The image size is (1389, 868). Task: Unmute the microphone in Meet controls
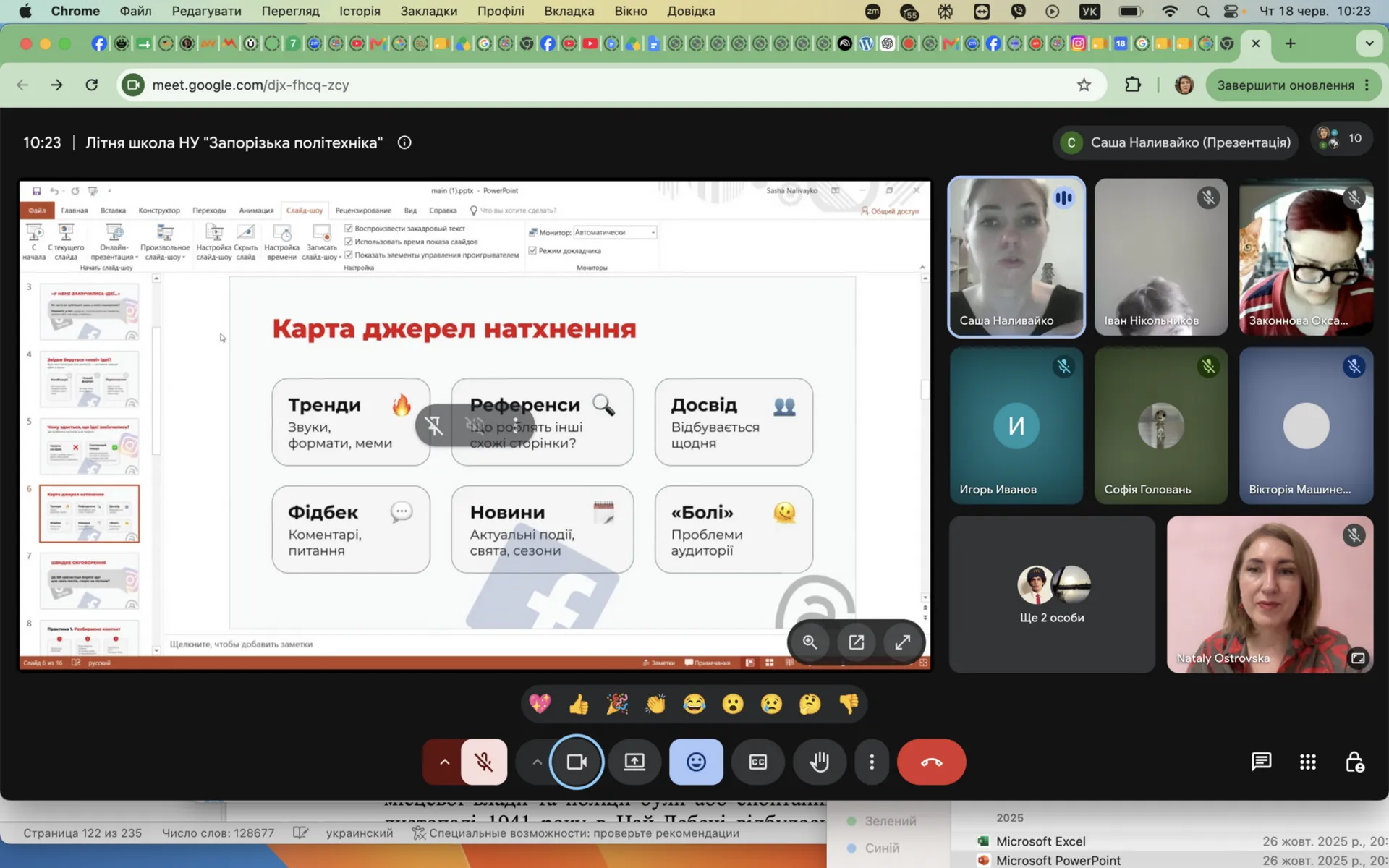[484, 762]
